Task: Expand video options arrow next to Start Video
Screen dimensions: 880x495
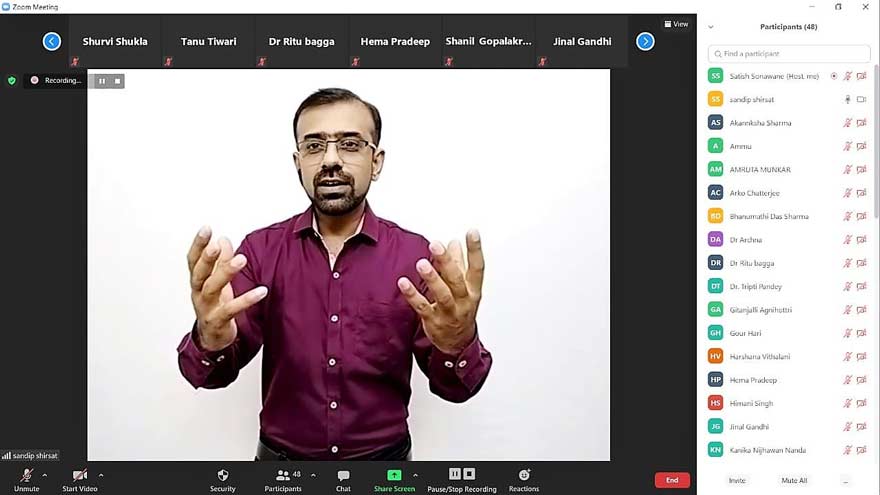Action: pos(101,475)
